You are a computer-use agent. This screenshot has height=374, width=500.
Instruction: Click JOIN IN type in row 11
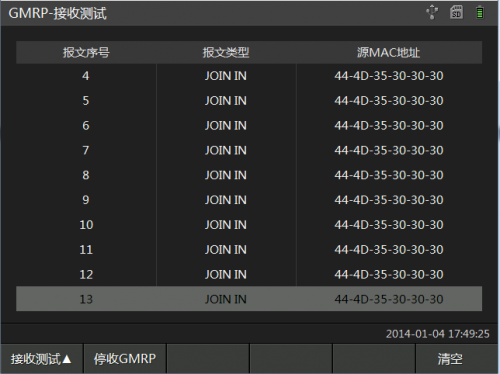pos(226,250)
